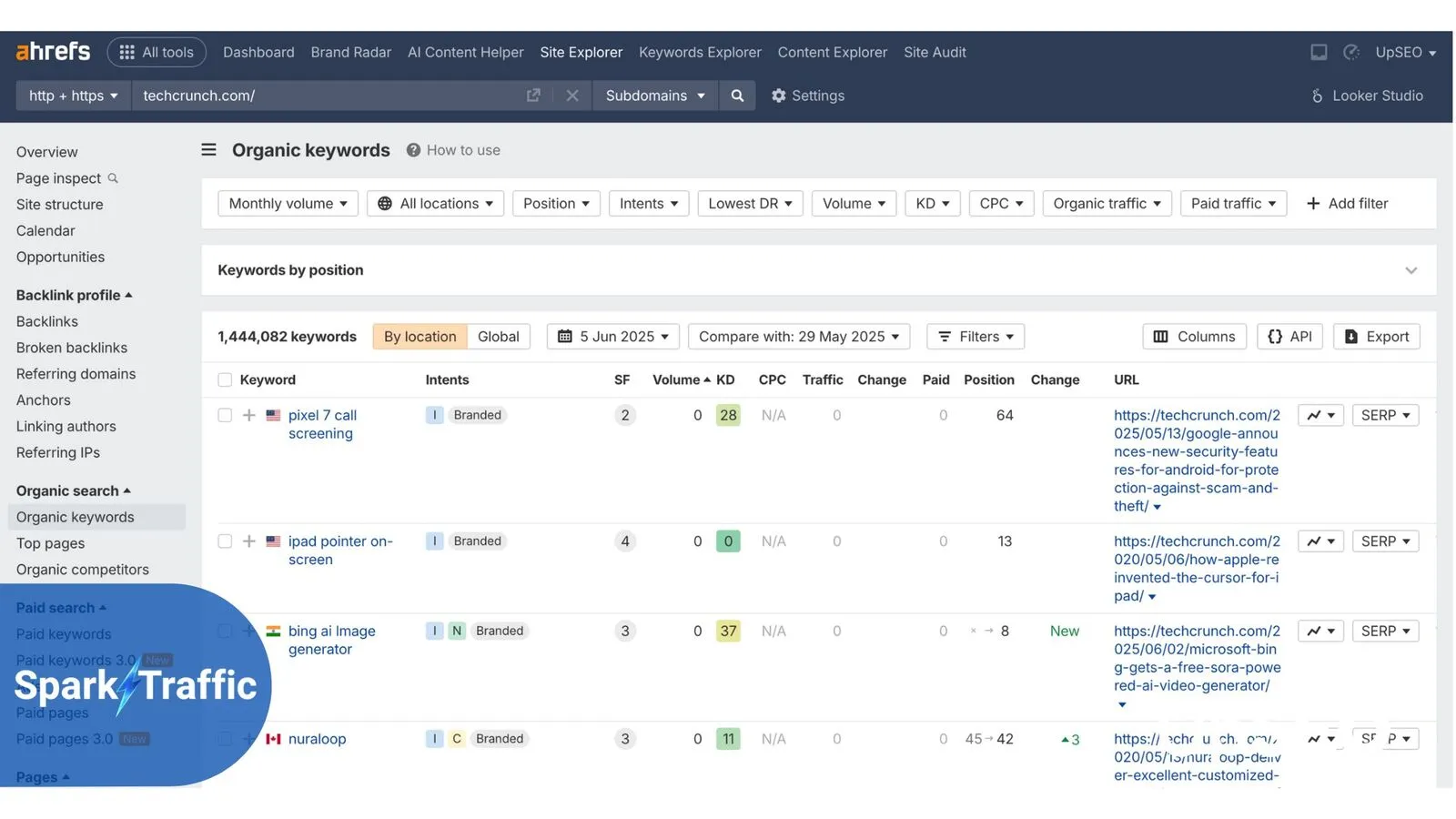Open the external link icon next to techcrunch.com
This screenshot has width=1456, height=819.
coord(533,96)
